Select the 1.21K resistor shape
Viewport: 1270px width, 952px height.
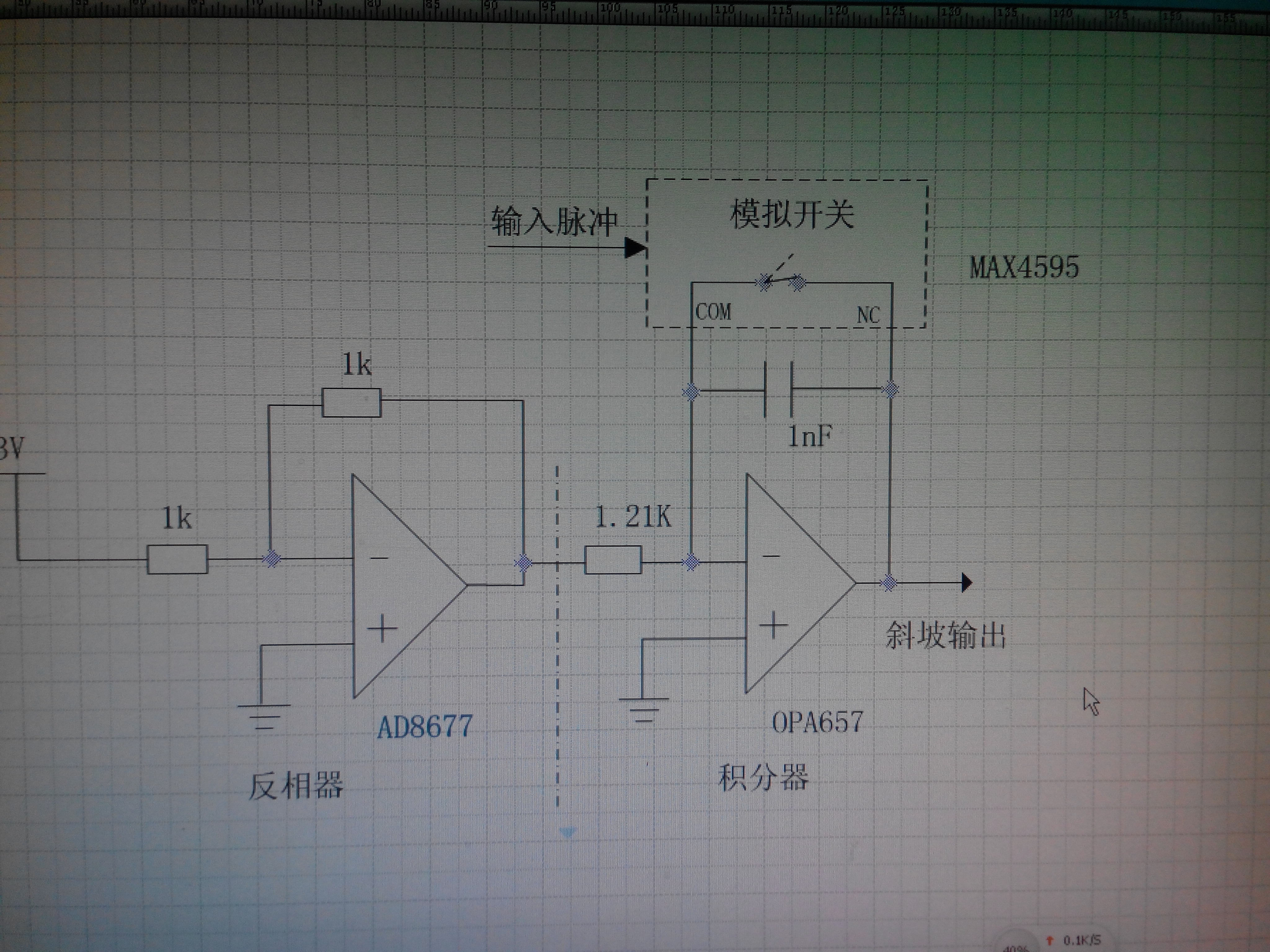(613, 560)
